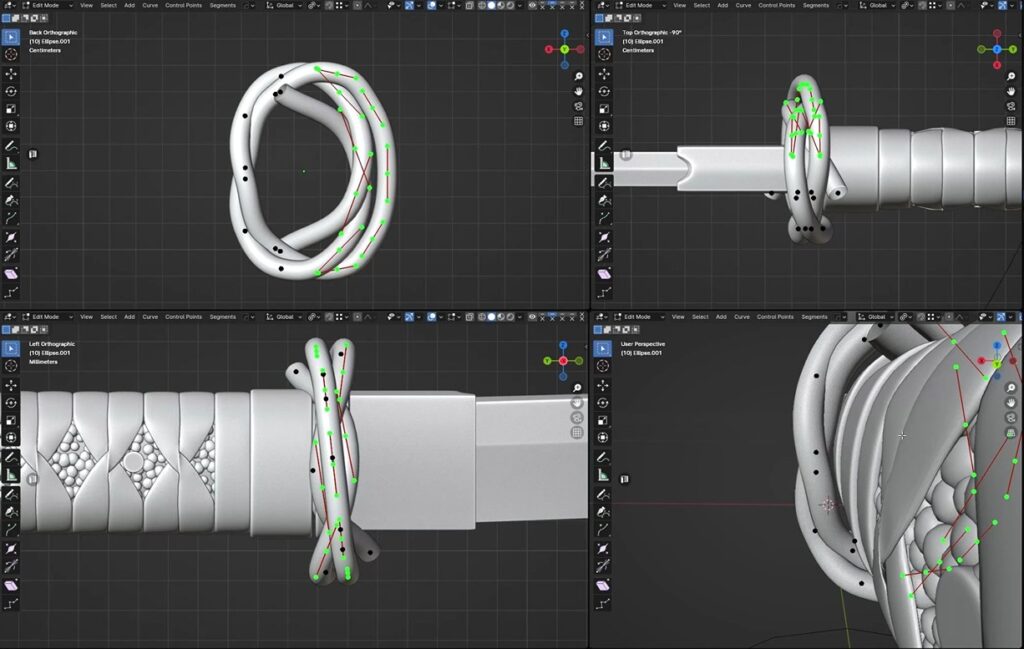Select the Cursor tool in Back Orthographic viewport
Image resolution: width=1024 pixels, height=649 pixels.
tap(11, 55)
